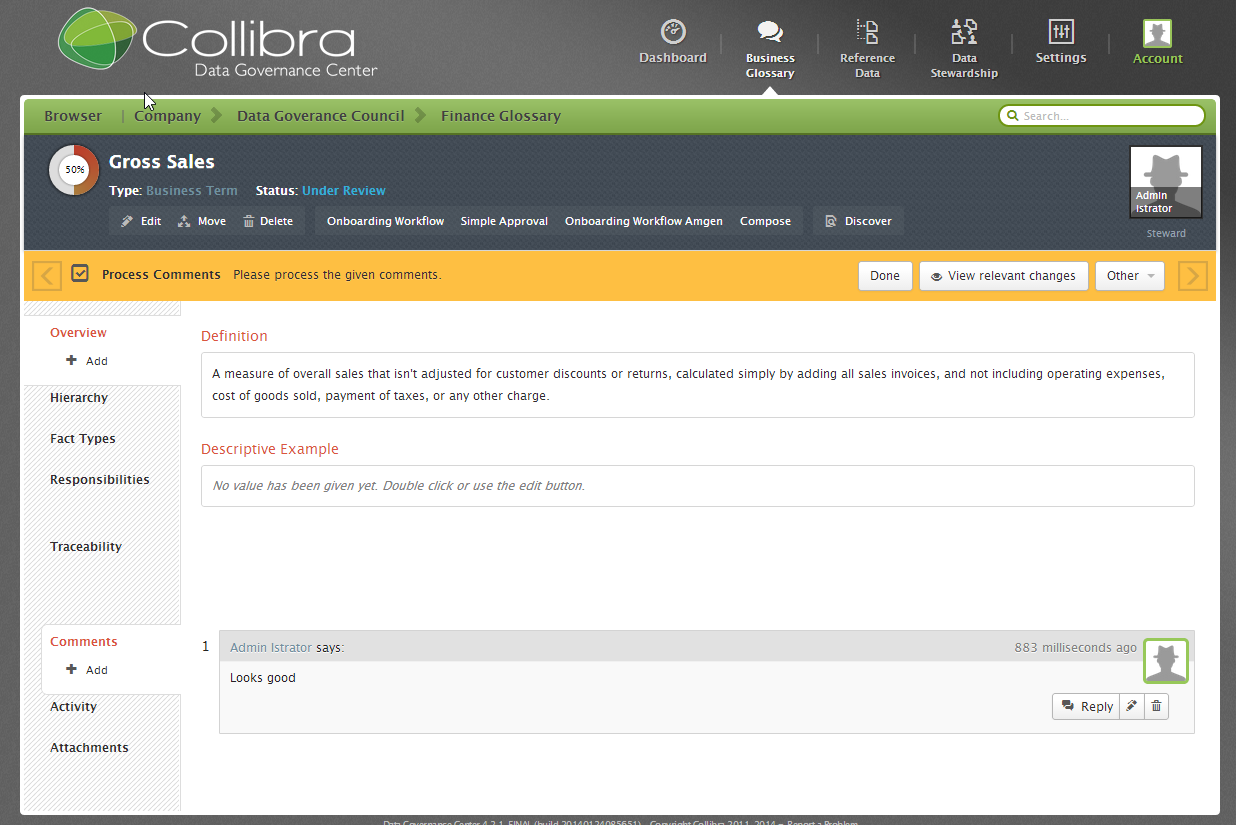Open the Admin Istrator steward avatar
Screen dimensions: 1236x825
coord(1166,182)
